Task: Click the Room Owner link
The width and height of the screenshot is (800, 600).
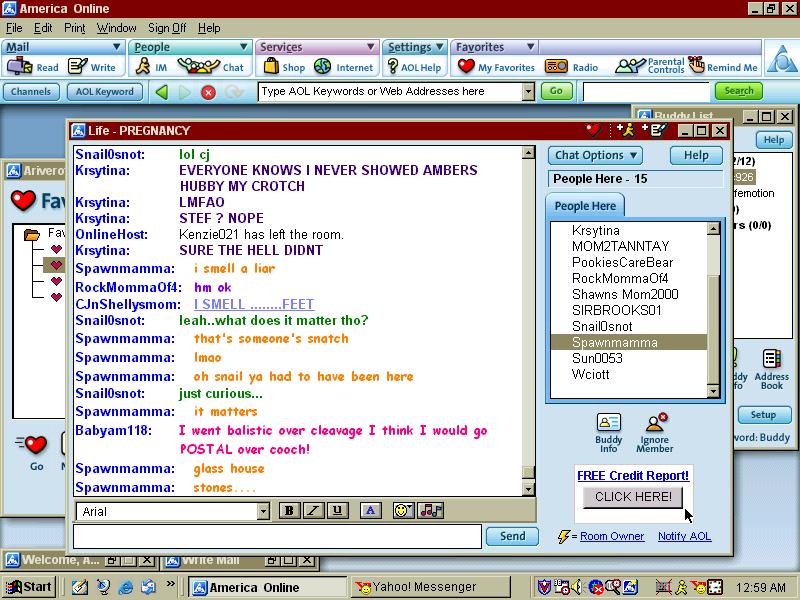Action: click(x=612, y=536)
